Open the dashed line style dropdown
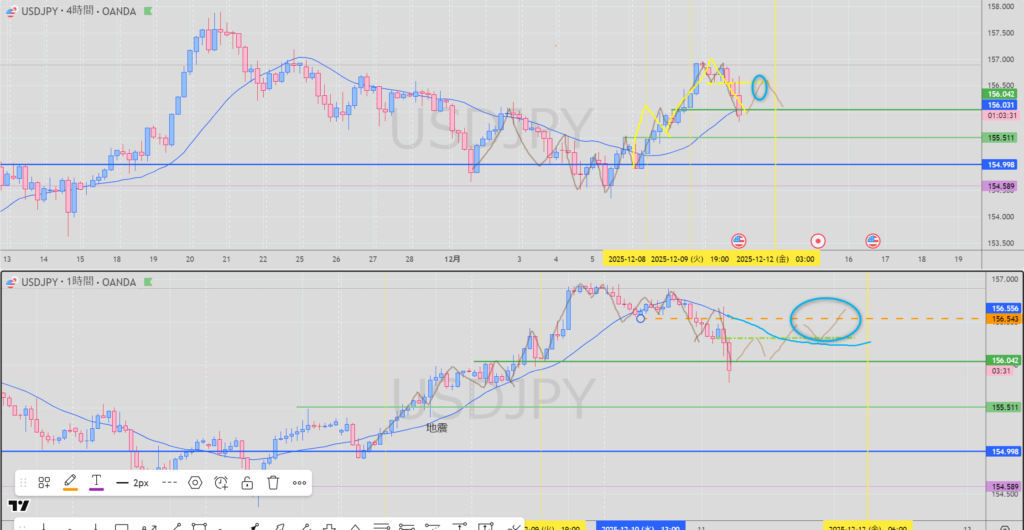1024x530 pixels. 169,482
